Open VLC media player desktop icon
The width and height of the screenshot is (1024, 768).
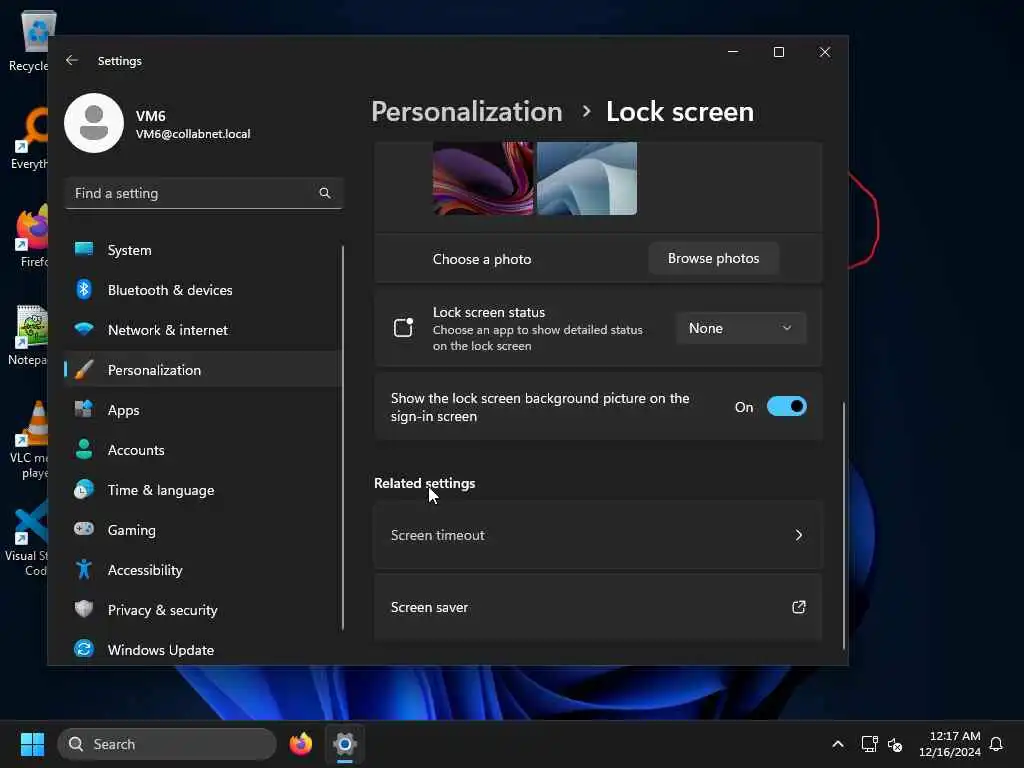pyautogui.click(x=28, y=439)
